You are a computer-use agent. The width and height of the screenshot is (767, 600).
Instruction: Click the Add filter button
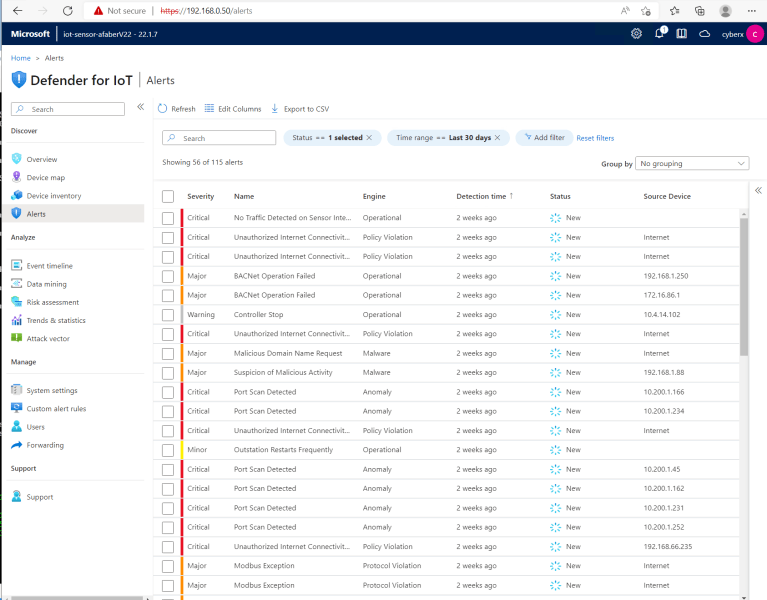(543, 138)
